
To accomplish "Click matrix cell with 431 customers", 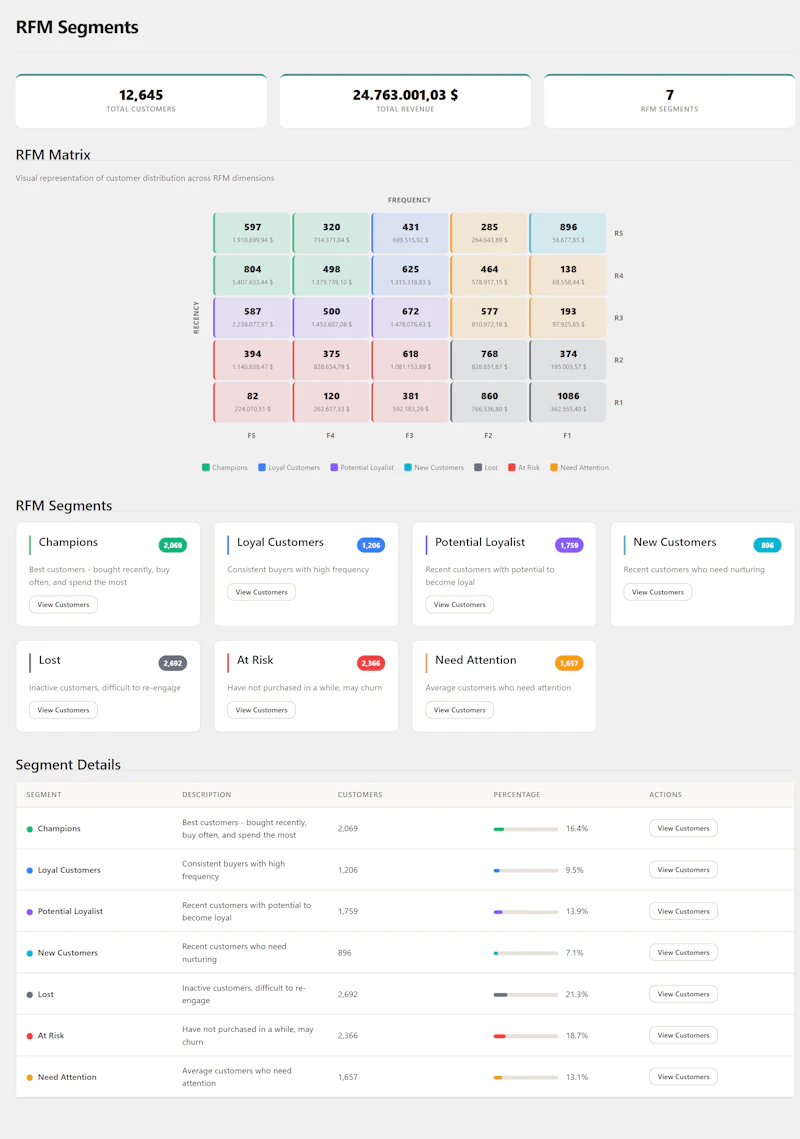I will pos(411,232).
